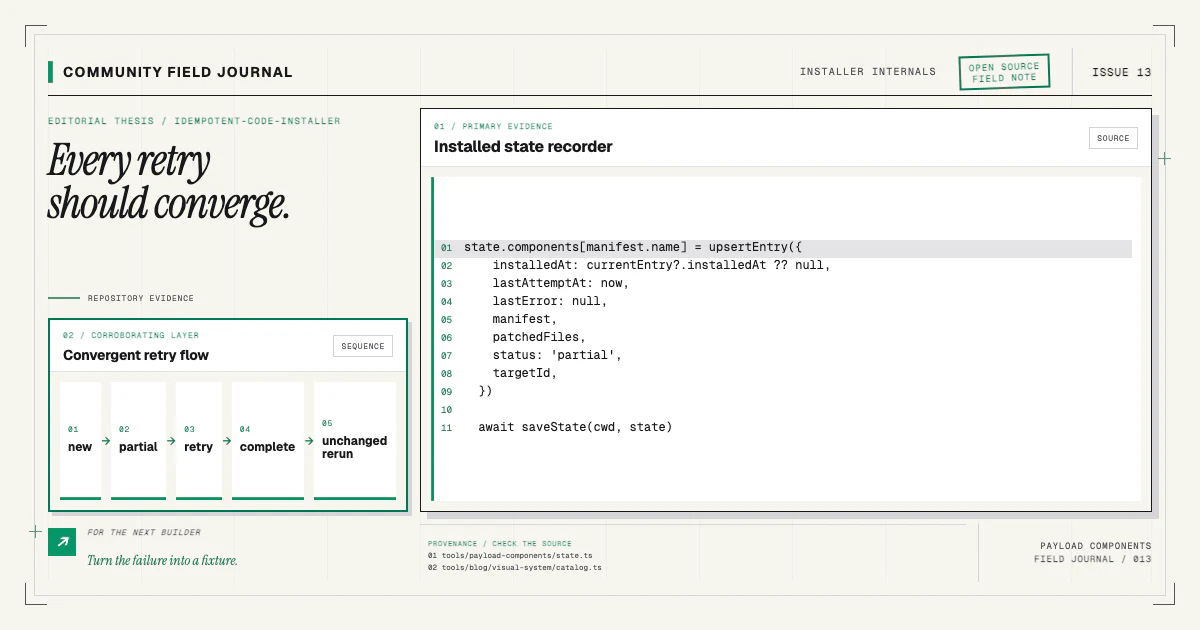This screenshot has height=630, width=1200.
Task: Click code line 'manifest,'
Action: (x=525, y=319)
